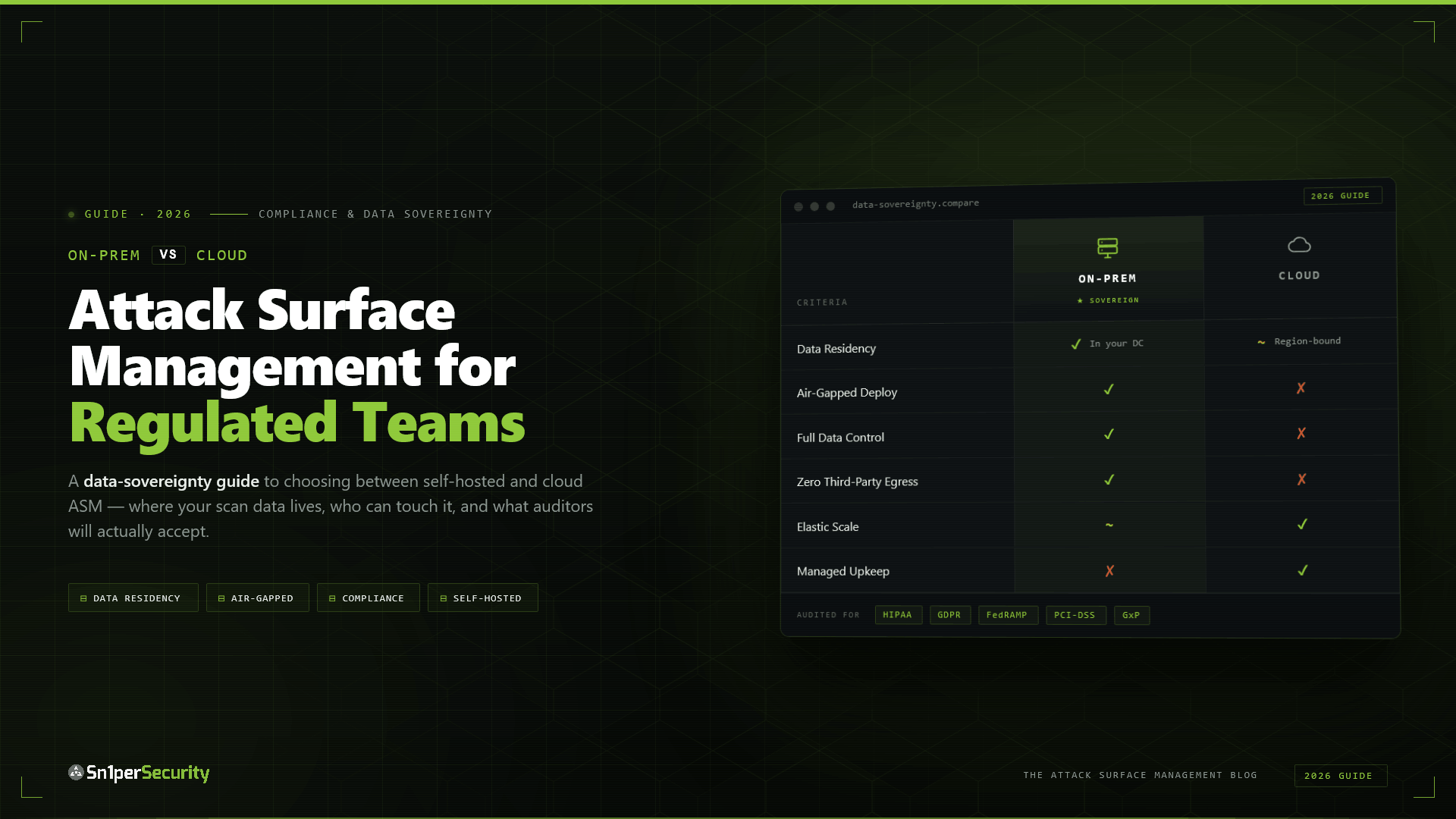The height and width of the screenshot is (819, 1456).
Task: Click 'COMPLIANCE & DATA SOVEREIGNTY' header text
Action: [375, 214]
